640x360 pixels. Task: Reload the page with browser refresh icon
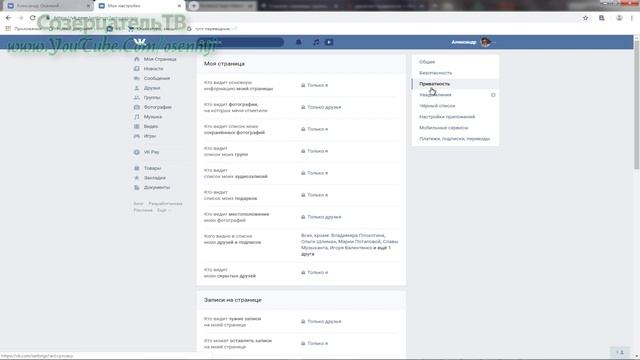(33, 18)
